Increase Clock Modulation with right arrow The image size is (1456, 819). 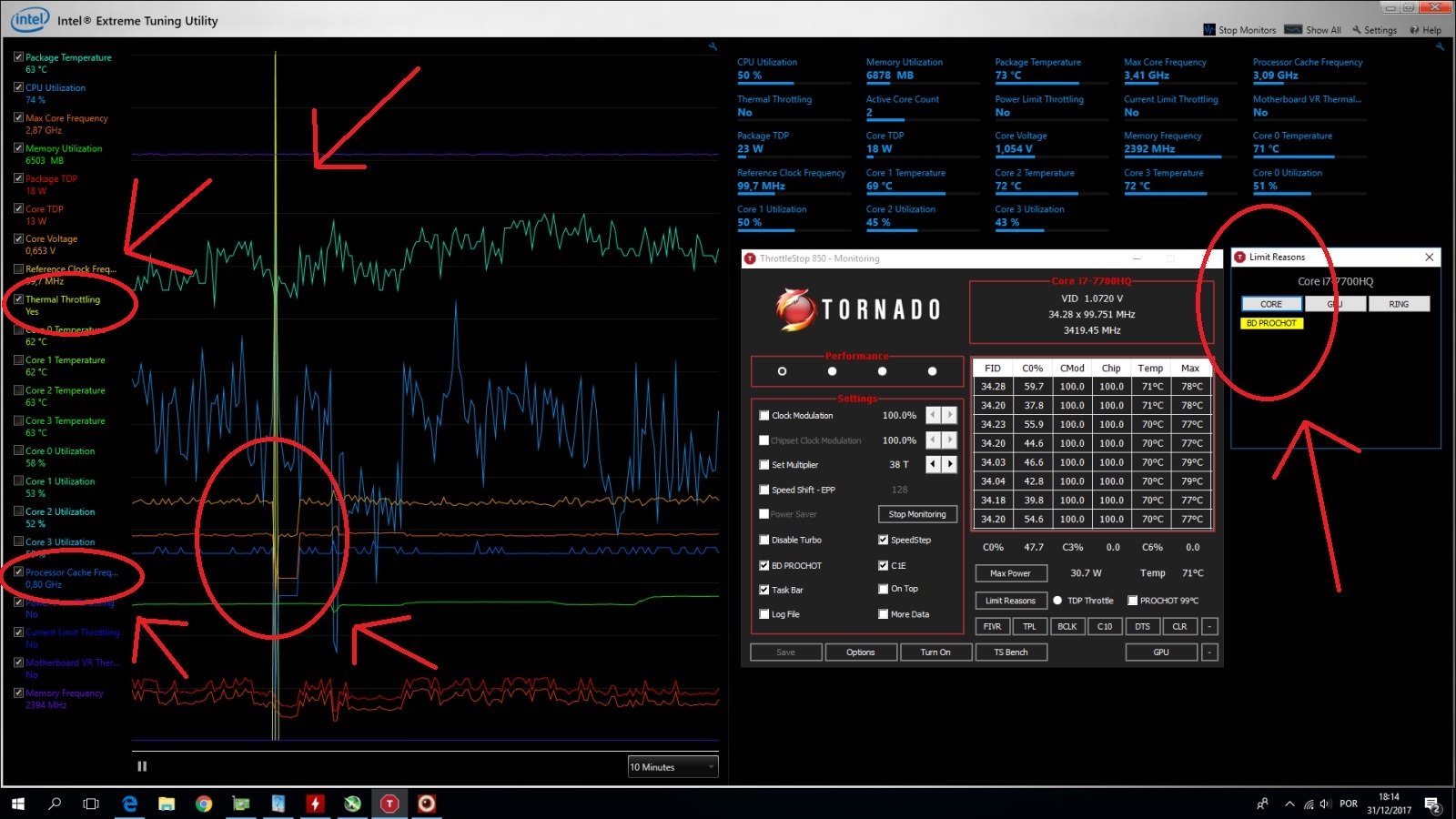(949, 415)
